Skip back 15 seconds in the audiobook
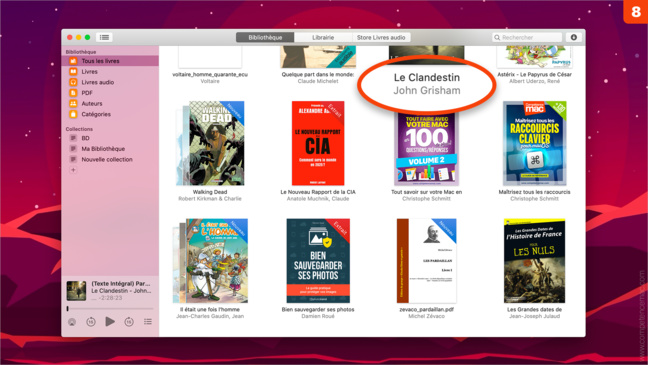Screen dimensions: 648x365 [91, 322]
